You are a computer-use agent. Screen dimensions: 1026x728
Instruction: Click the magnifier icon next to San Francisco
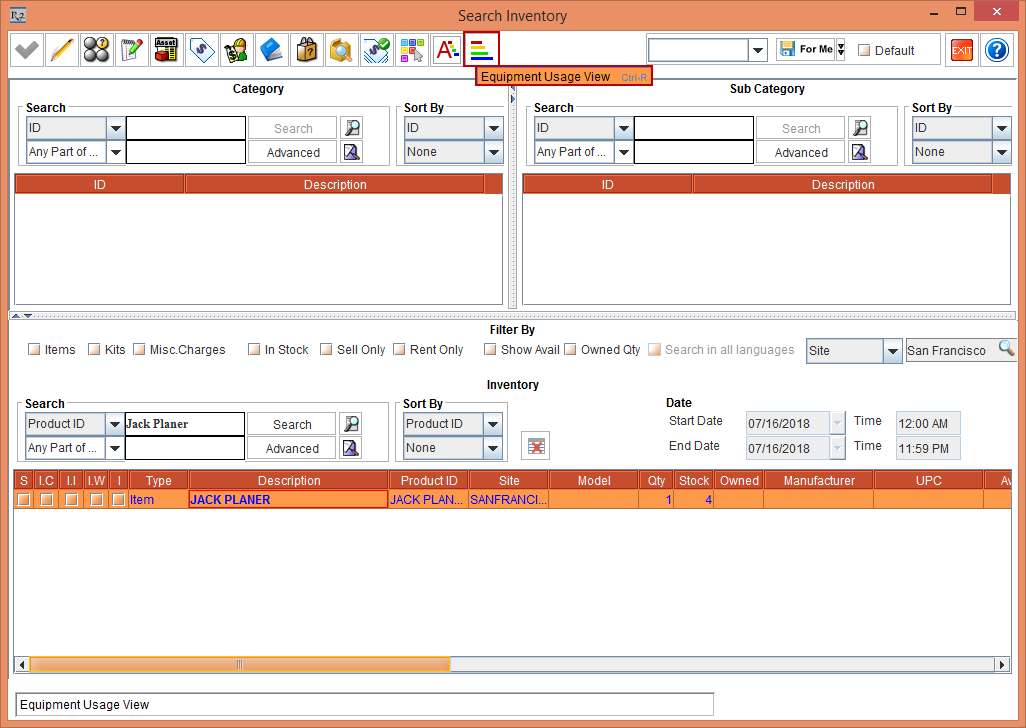point(1006,349)
